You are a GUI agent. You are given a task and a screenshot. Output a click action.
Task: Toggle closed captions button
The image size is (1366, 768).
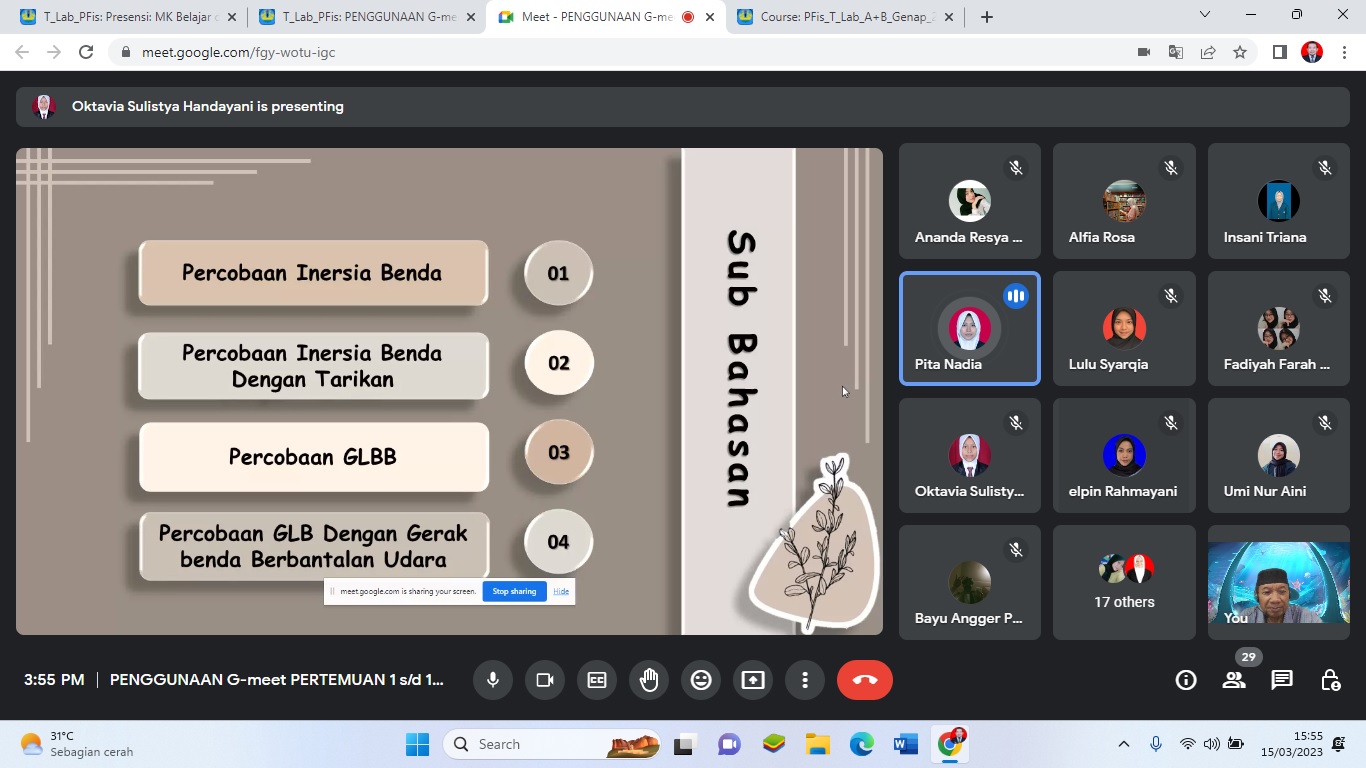click(x=597, y=680)
